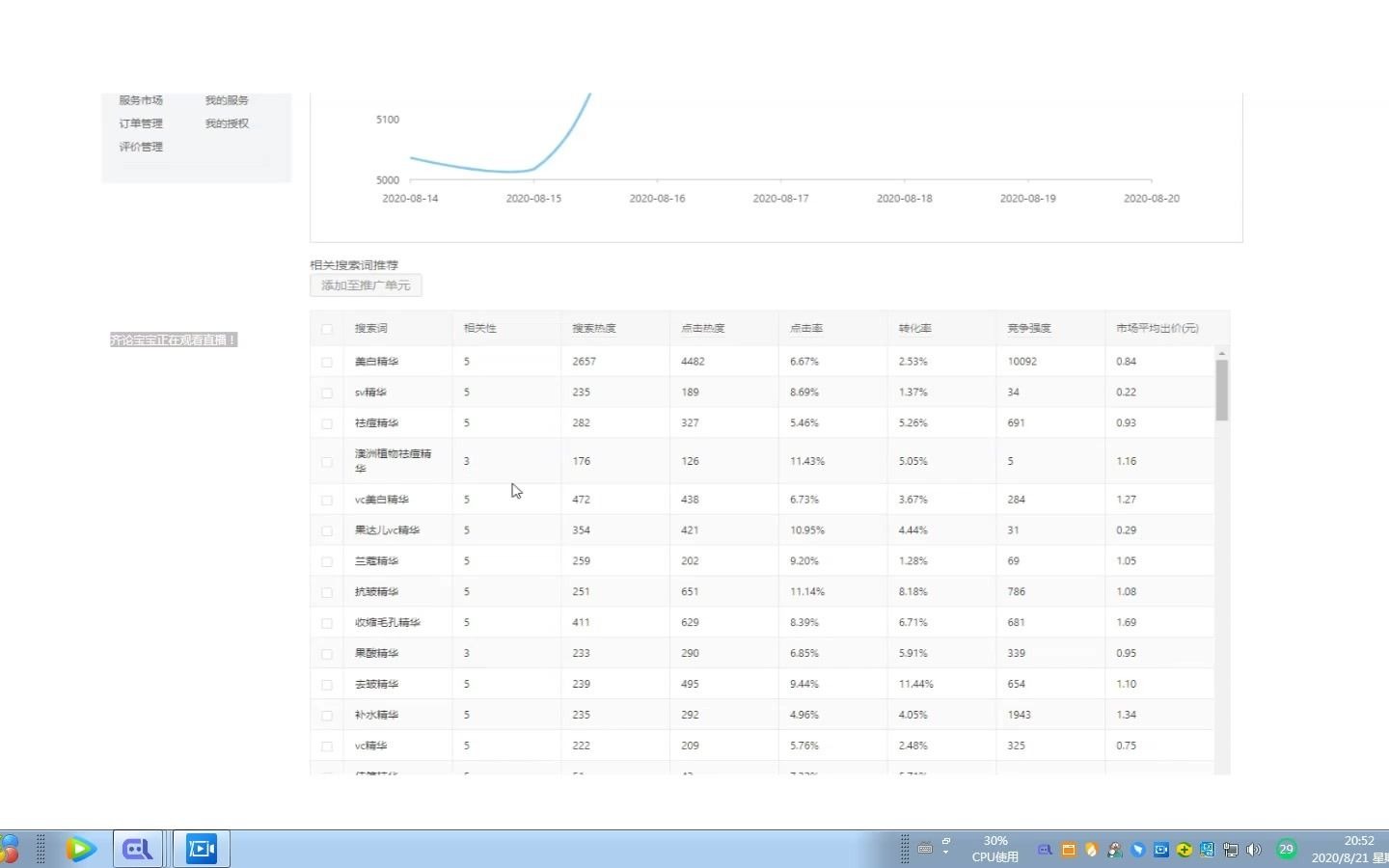Click the table scrollbar up arrow
The height and width of the screenshot is (868, 1389).
tap(1221, 353)
